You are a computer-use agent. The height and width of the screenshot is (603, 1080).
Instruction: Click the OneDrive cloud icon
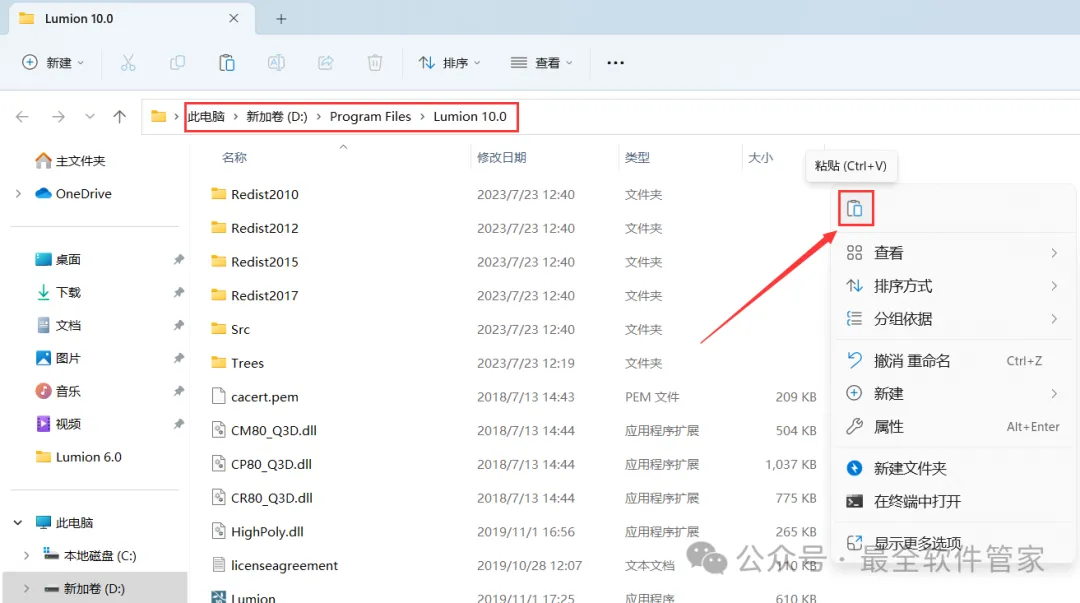43,194
